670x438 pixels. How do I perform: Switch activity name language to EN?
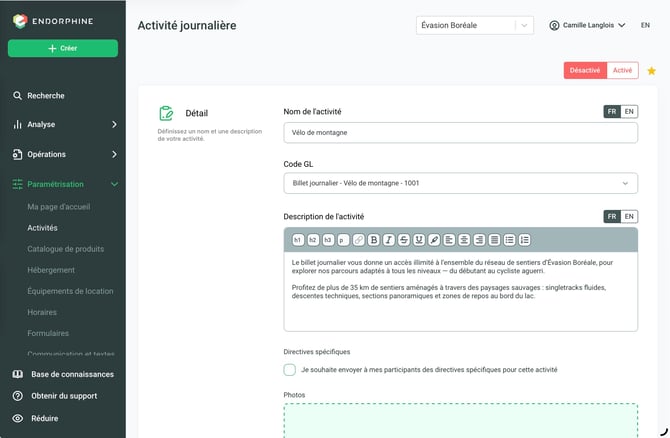coord(629,112)
